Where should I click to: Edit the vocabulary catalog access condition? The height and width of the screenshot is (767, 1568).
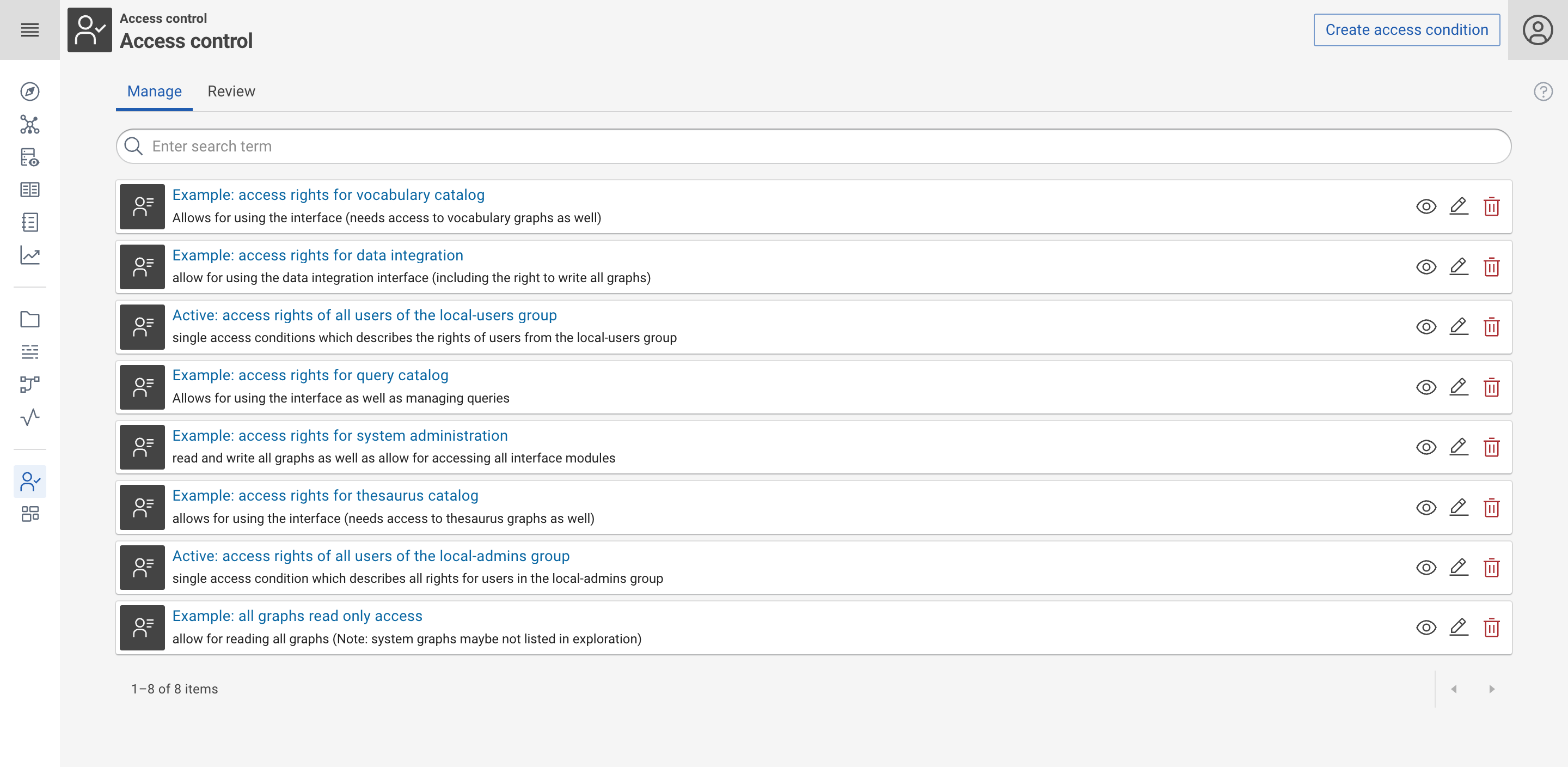point(1459,206)
